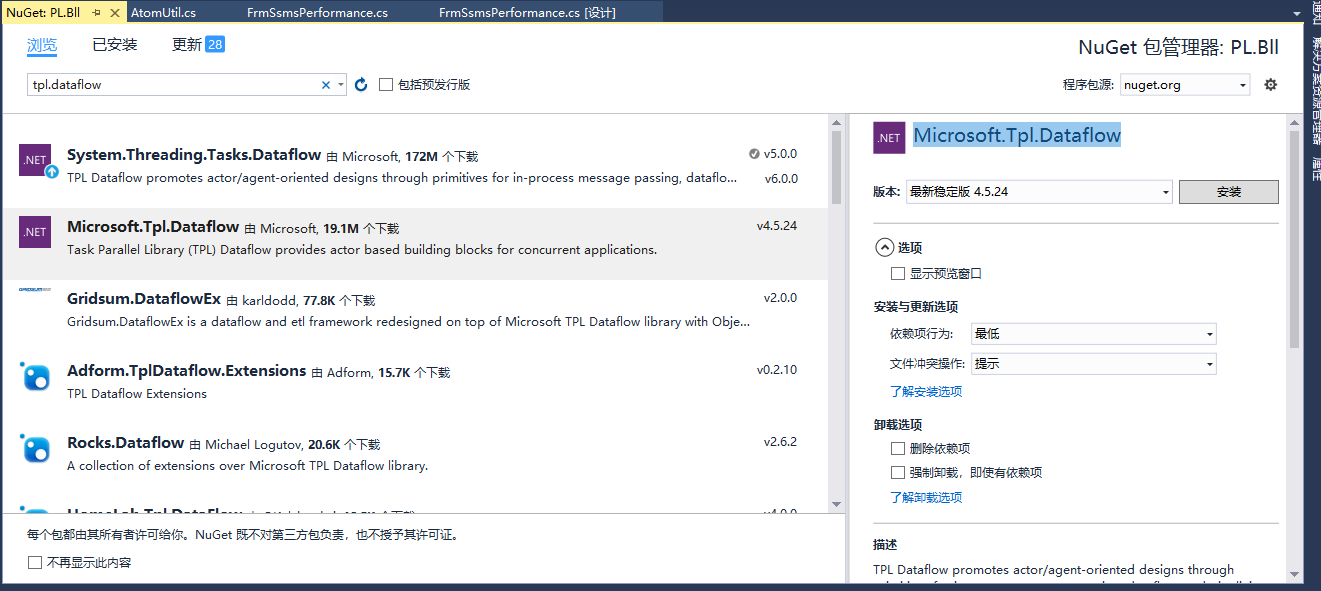The image size is (1321, 591).
Task: Open the document tabs overflow arrow
Action: tap(1297, 12)
